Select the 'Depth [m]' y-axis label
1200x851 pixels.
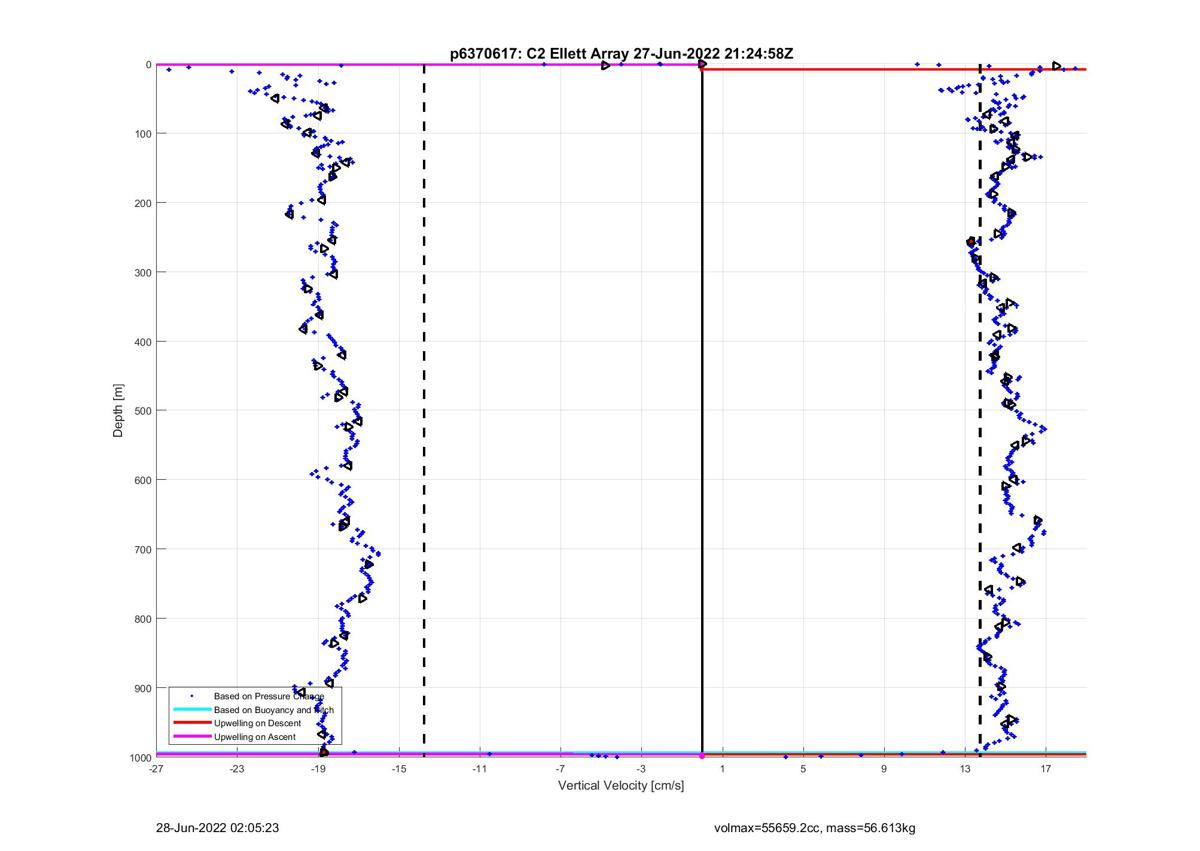tap(119, 410)
